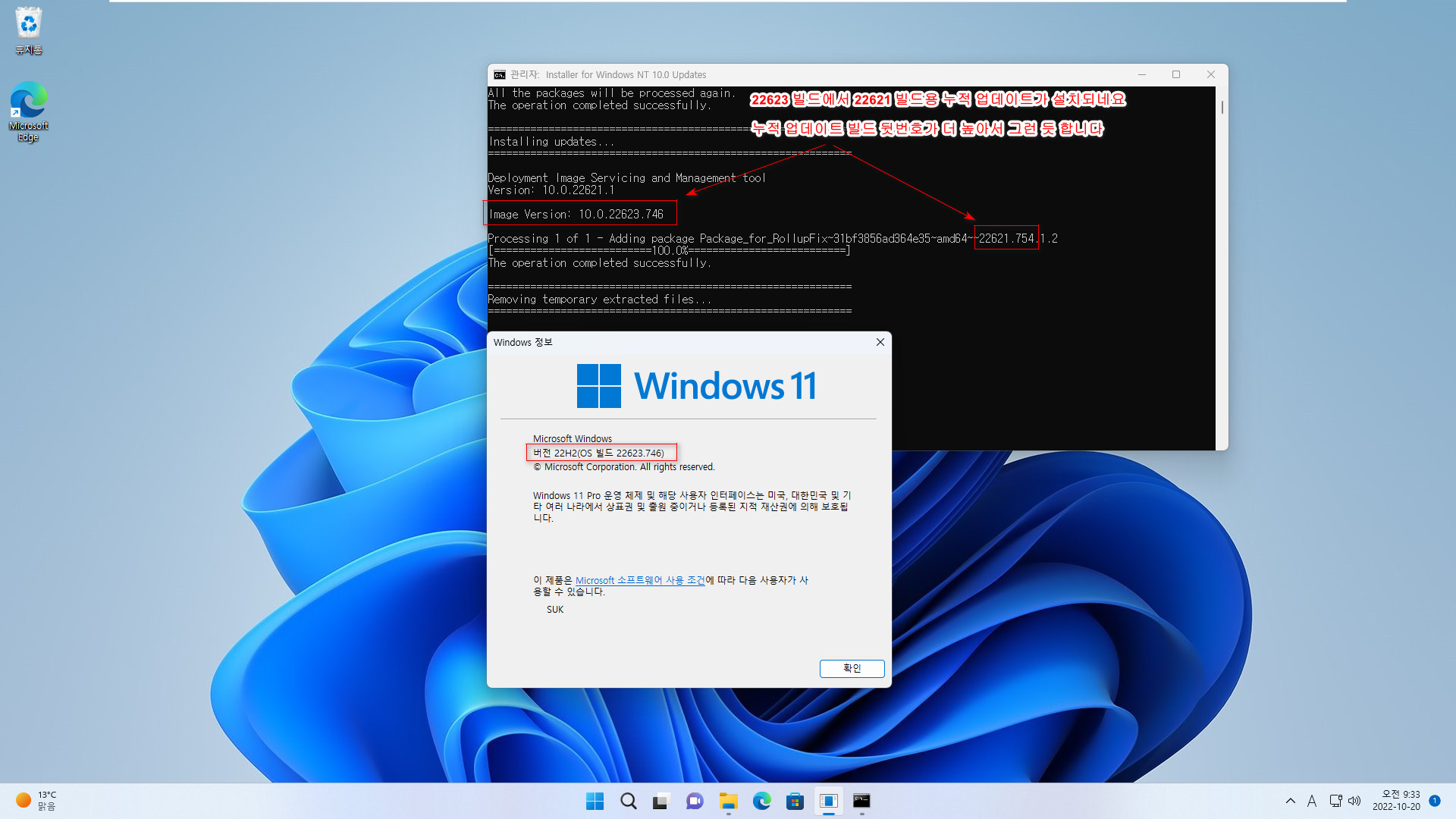The width and height of the screenshot is (1456, 819).
Task: Click 'Image Version: 10.0.22623.746' line
Action: point(576,215)
